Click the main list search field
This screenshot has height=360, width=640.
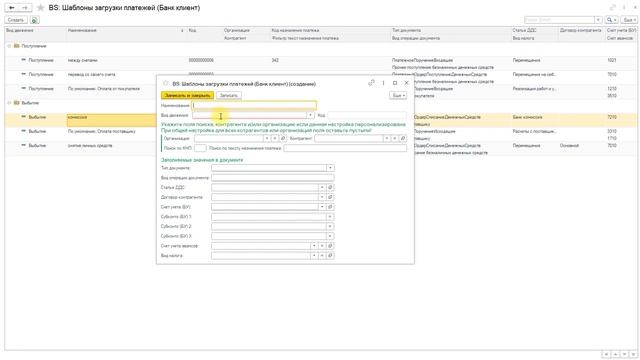coord(559,20)
